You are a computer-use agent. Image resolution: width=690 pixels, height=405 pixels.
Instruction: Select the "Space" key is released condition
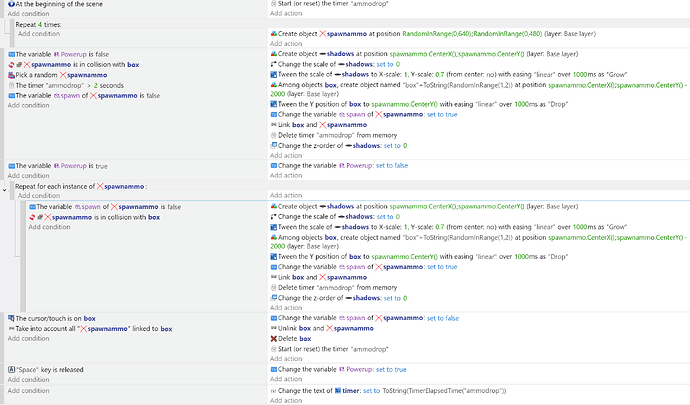coord(46,369)
